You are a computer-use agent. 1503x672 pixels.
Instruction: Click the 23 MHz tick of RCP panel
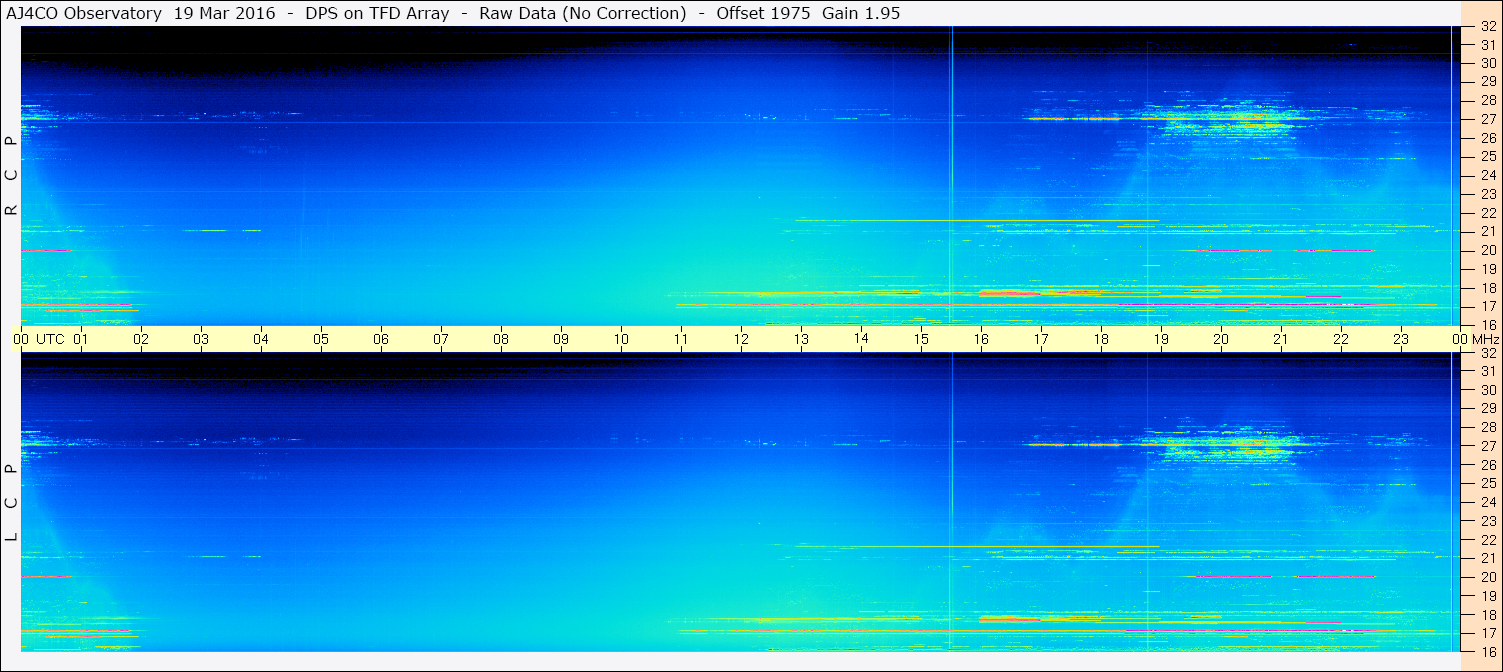pyautogui.click(x=1488, y=194)
